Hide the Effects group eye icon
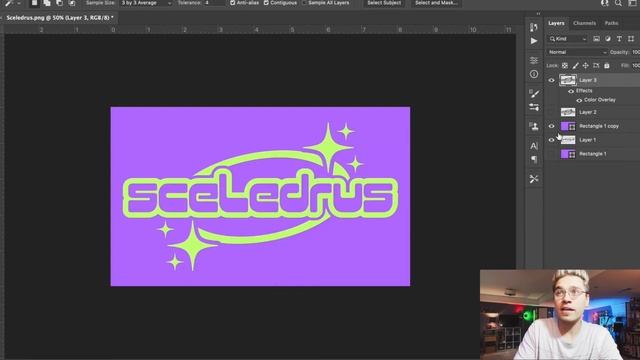This screenshot has height=360, width=640. click(571, 91)
